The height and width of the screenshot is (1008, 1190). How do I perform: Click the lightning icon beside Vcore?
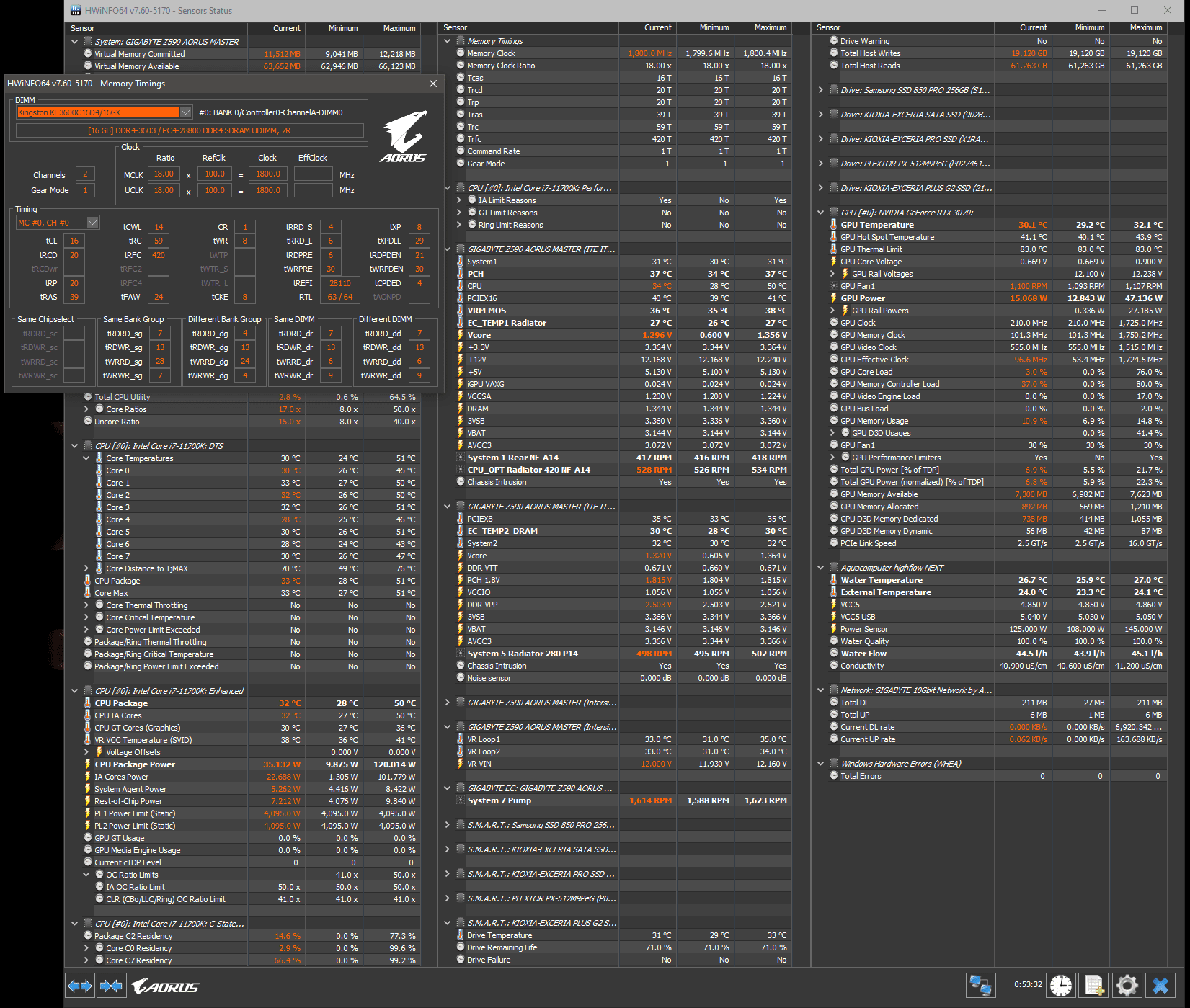(461, 335)
